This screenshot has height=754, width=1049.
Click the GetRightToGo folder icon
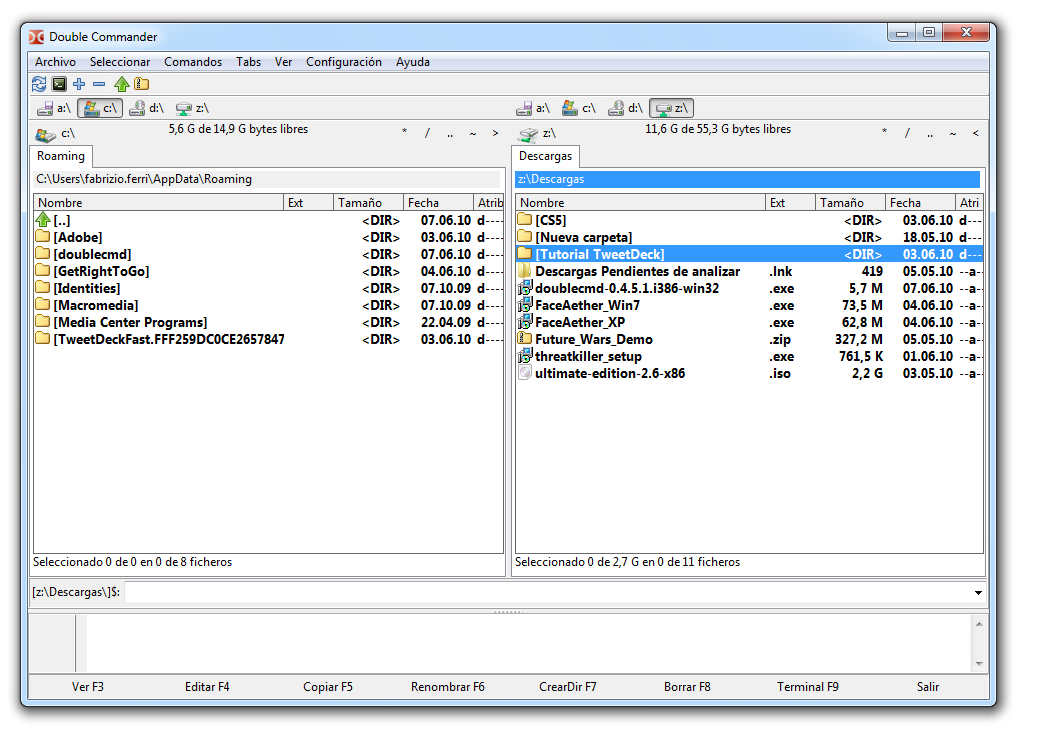pyautogui.click(x=43, y=270)
